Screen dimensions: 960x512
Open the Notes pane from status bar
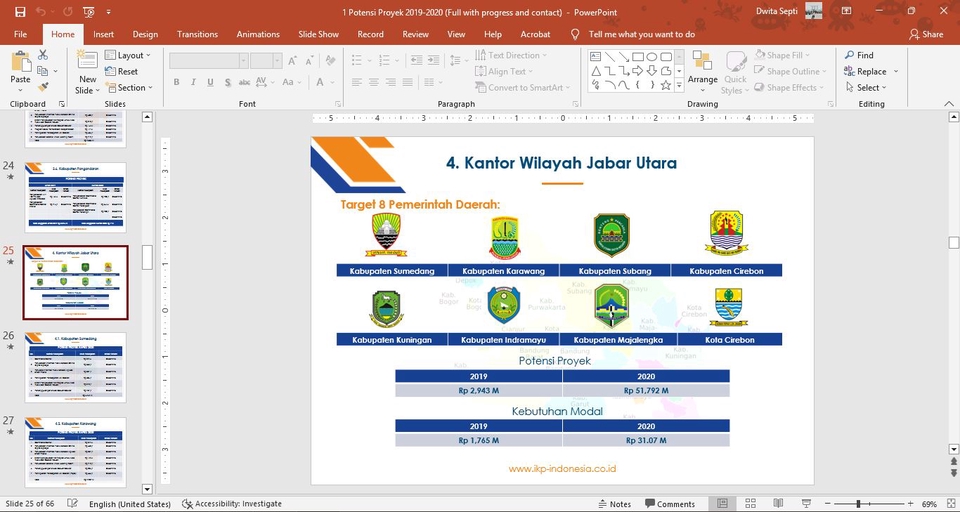pos(615,504)
